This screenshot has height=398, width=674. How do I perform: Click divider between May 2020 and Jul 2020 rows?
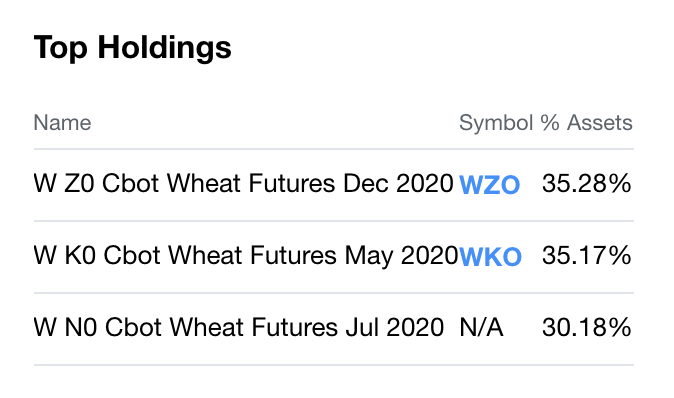click(x=334, y=293)
